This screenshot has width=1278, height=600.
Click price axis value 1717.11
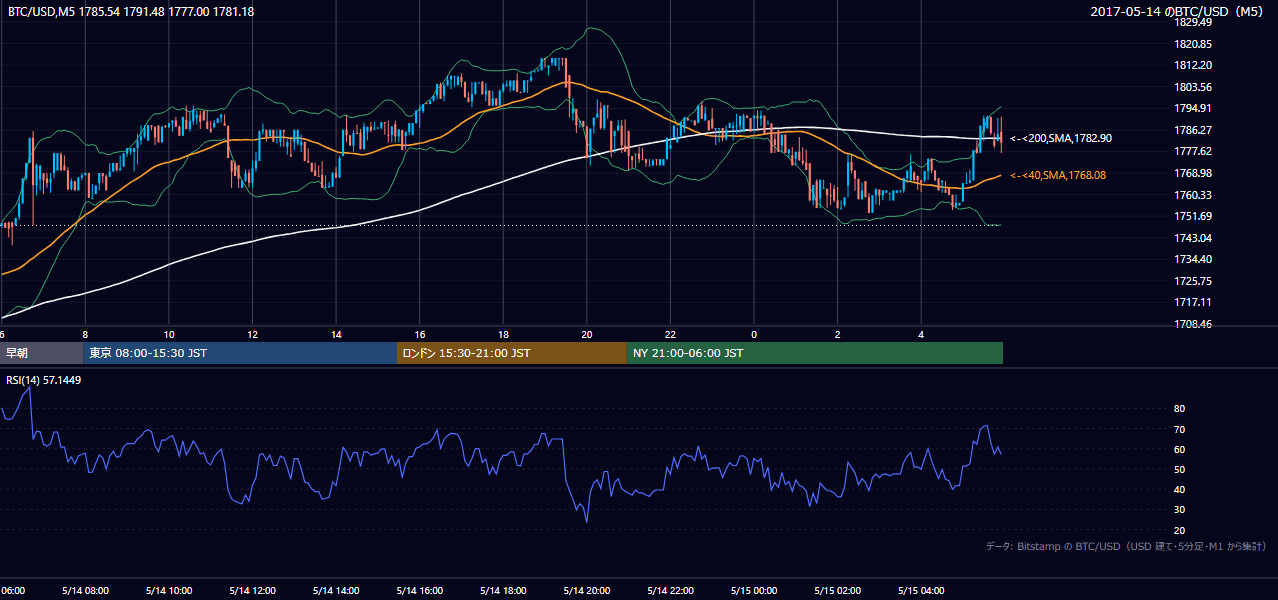tap(1193, 302)
